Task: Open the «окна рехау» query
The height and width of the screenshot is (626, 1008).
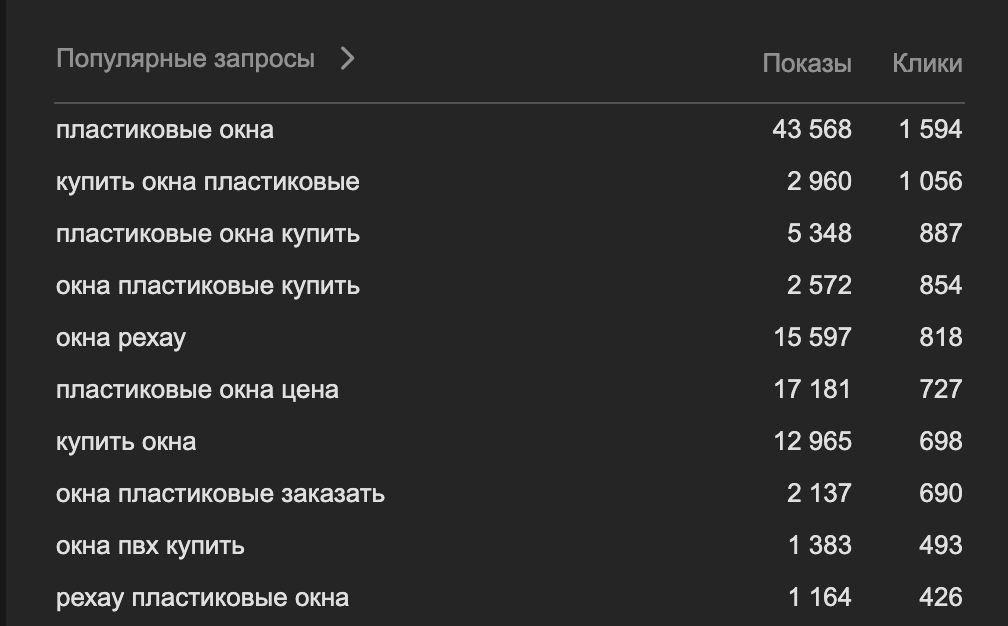Action: pyautogui.click(x=121, y=338)
